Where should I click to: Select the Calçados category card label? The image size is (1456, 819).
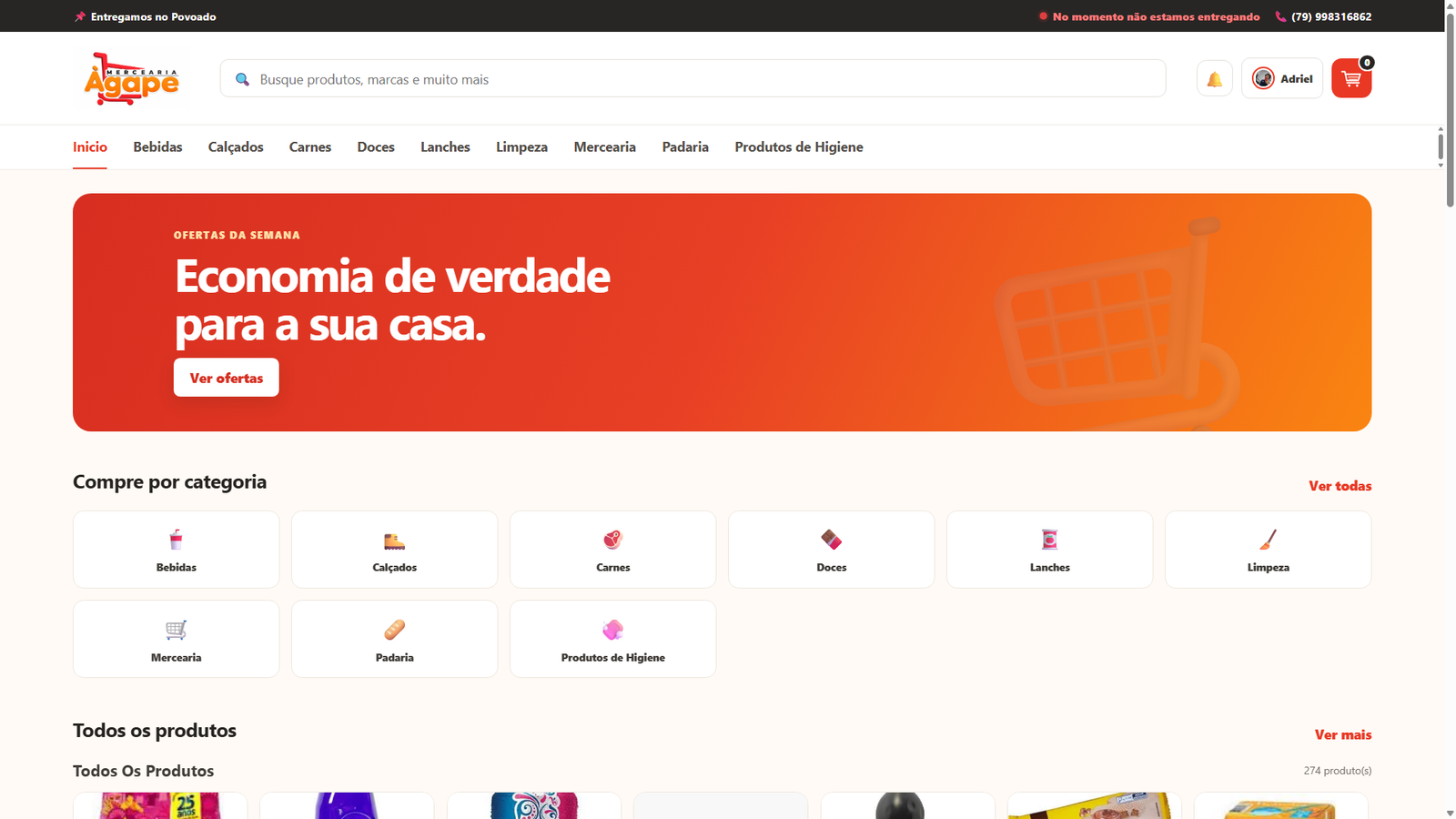tap(394, 567)
